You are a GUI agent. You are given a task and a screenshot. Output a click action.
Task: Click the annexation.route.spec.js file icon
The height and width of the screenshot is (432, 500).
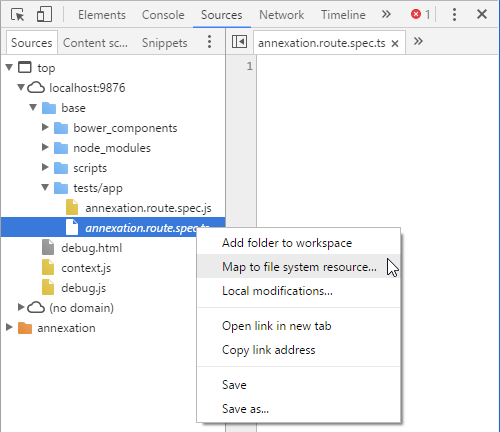point(72,207)
